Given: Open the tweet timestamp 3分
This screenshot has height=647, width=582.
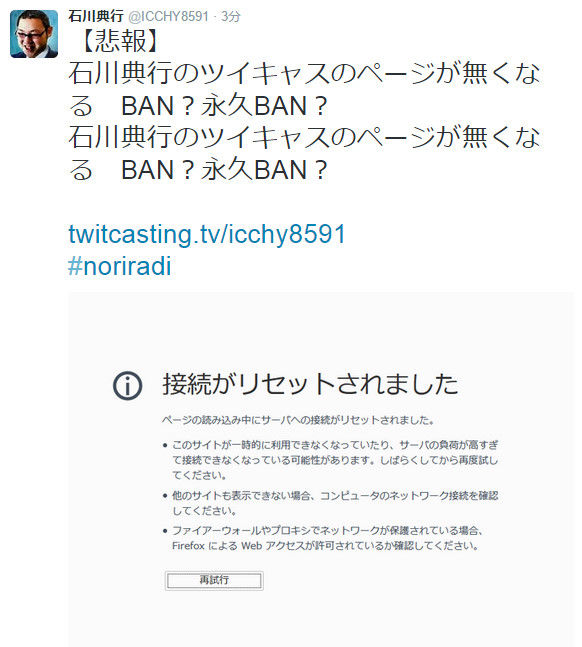Looking at the screenshot, I should (230, 16).
